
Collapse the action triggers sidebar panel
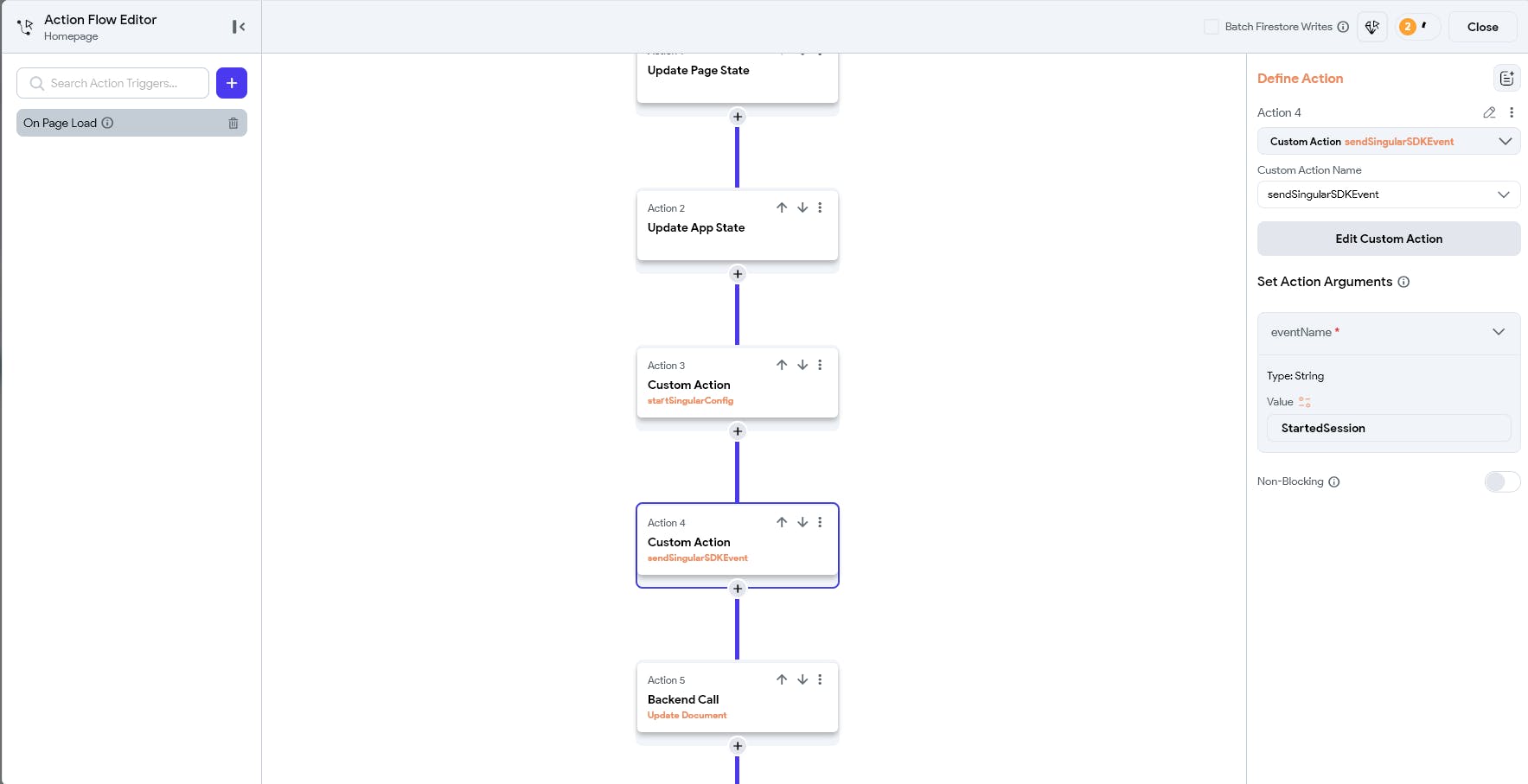[x=239, y=27]
